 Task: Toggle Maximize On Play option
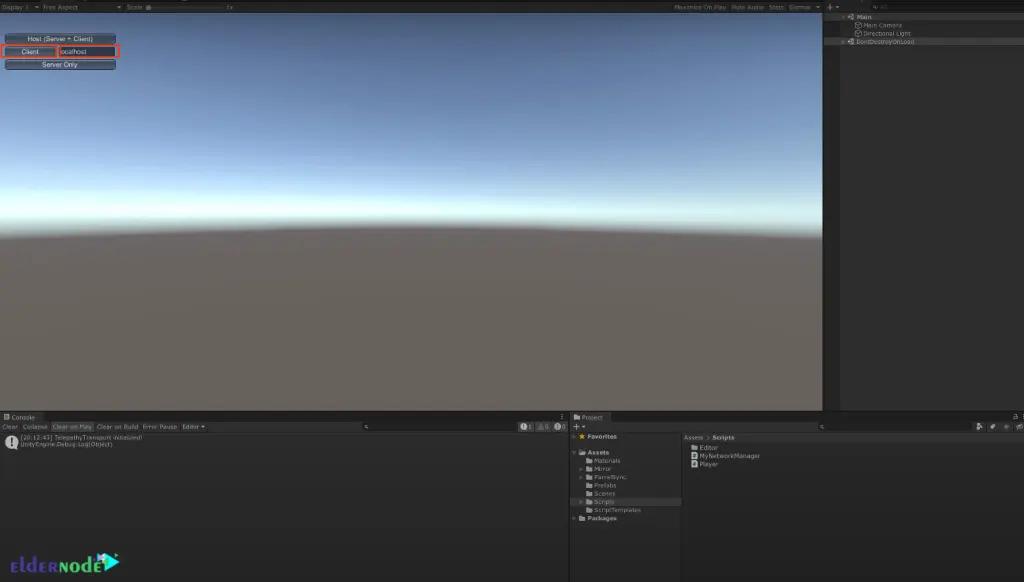701,7
